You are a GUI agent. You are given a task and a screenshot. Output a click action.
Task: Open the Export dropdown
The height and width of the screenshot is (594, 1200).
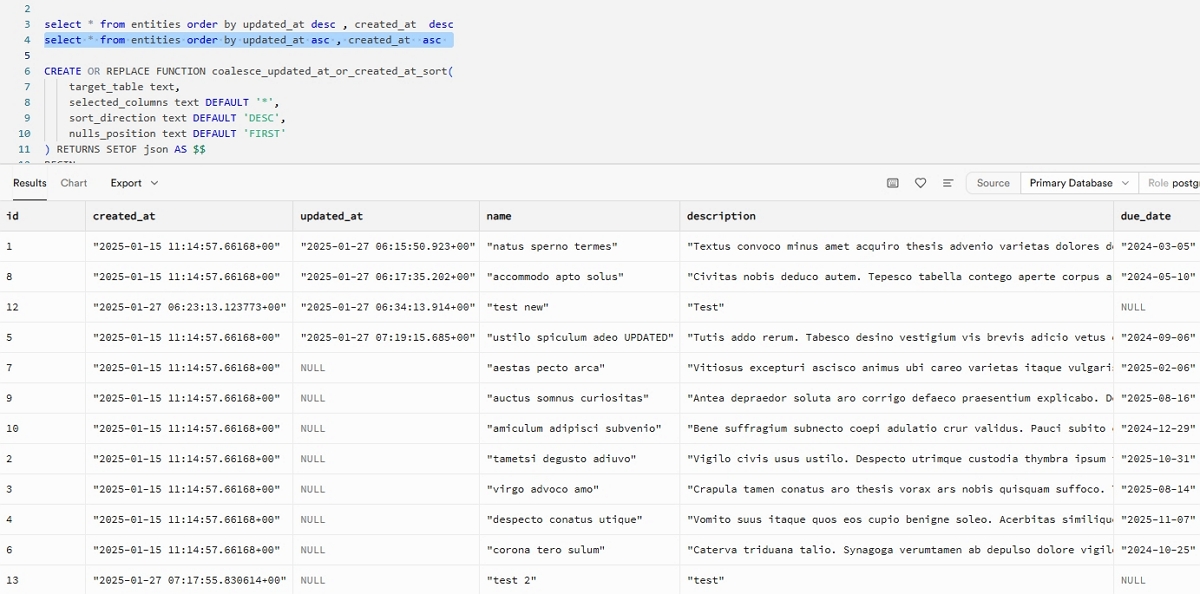point(134,183)
